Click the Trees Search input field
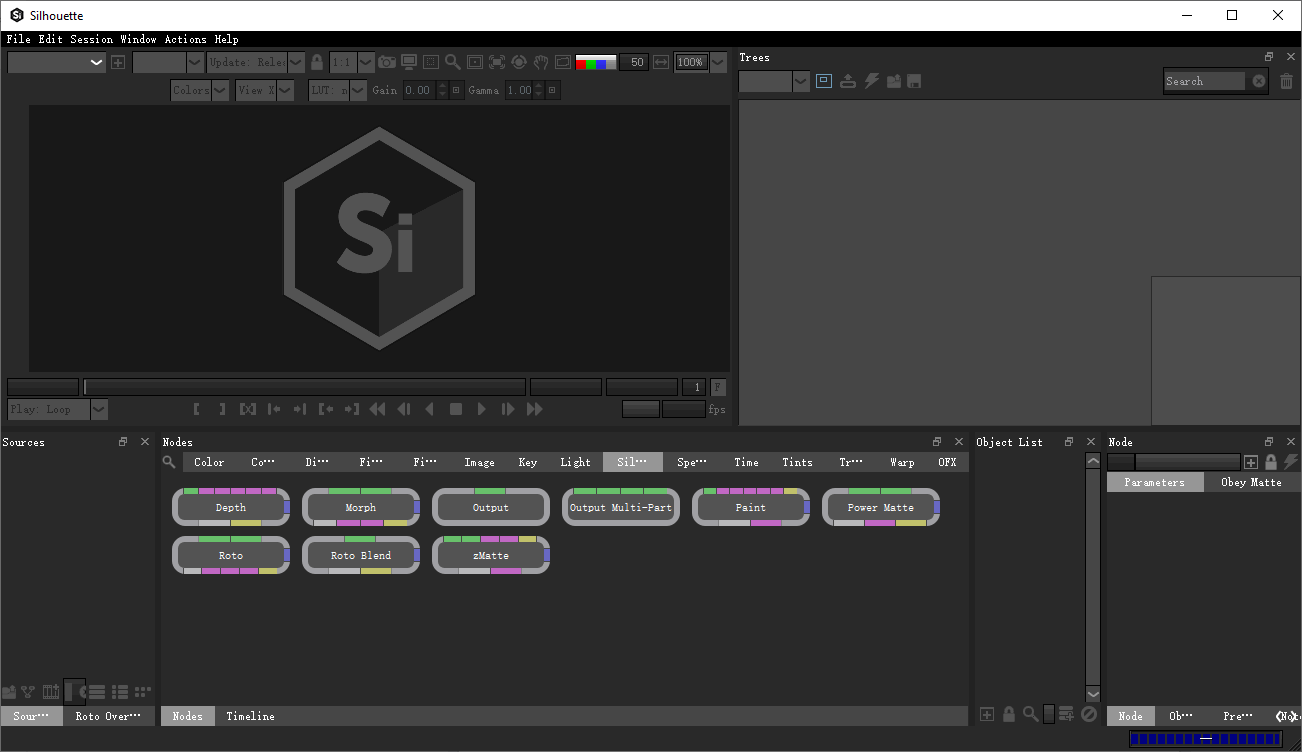This screenshot has height=752, width=1302. click(1205, 81)
